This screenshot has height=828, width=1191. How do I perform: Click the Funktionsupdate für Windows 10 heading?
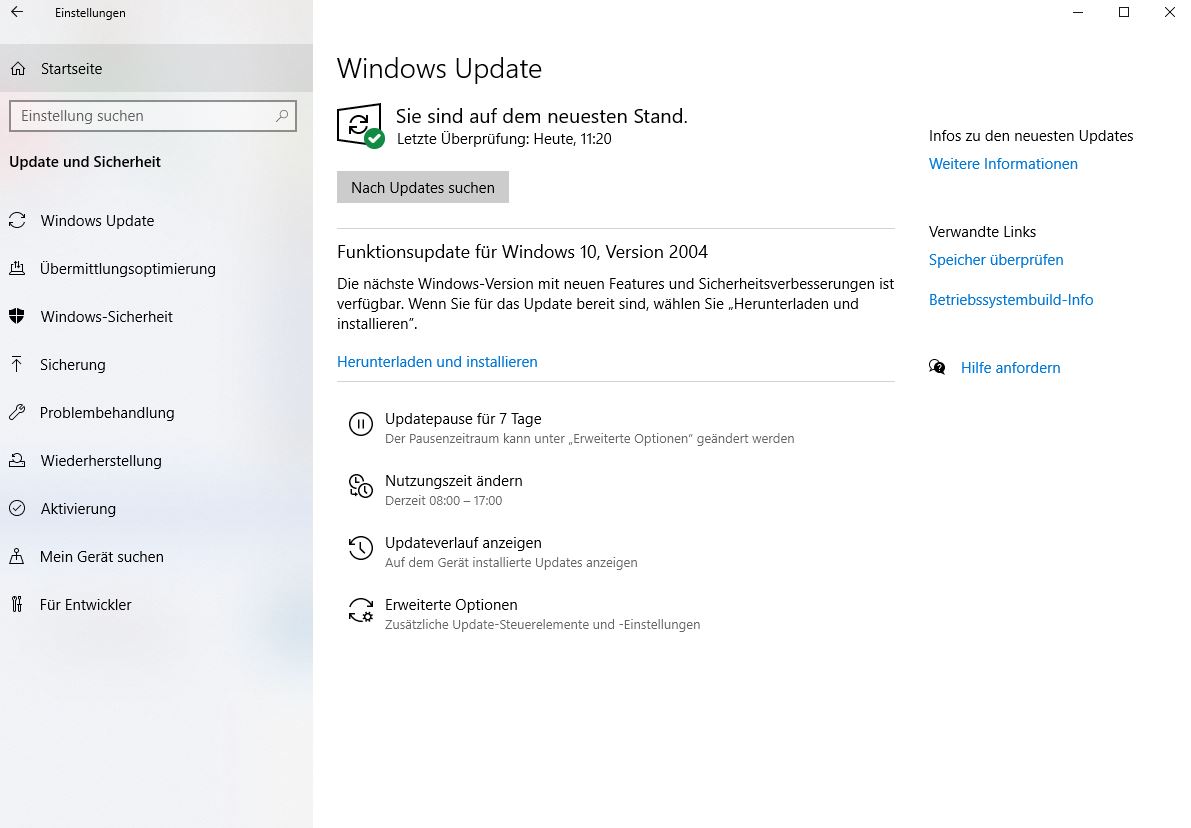click(523, 251)
